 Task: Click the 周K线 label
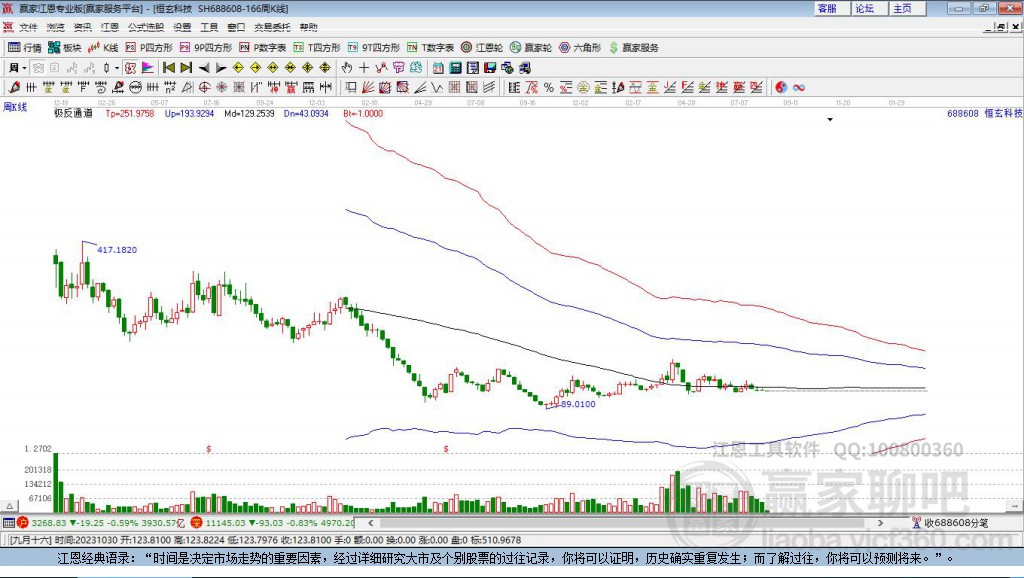15,107
